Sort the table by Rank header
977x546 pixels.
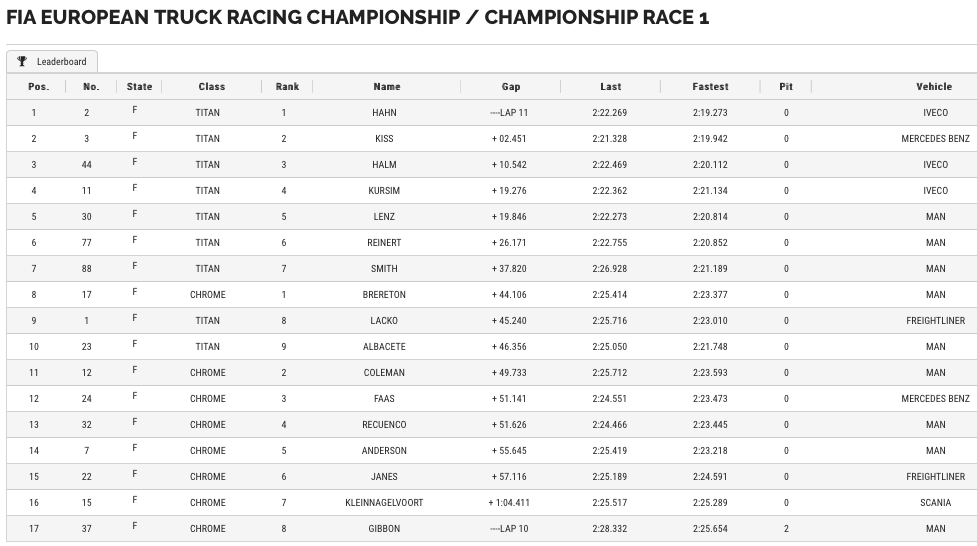pyautogui.click(x=287, y=87)
